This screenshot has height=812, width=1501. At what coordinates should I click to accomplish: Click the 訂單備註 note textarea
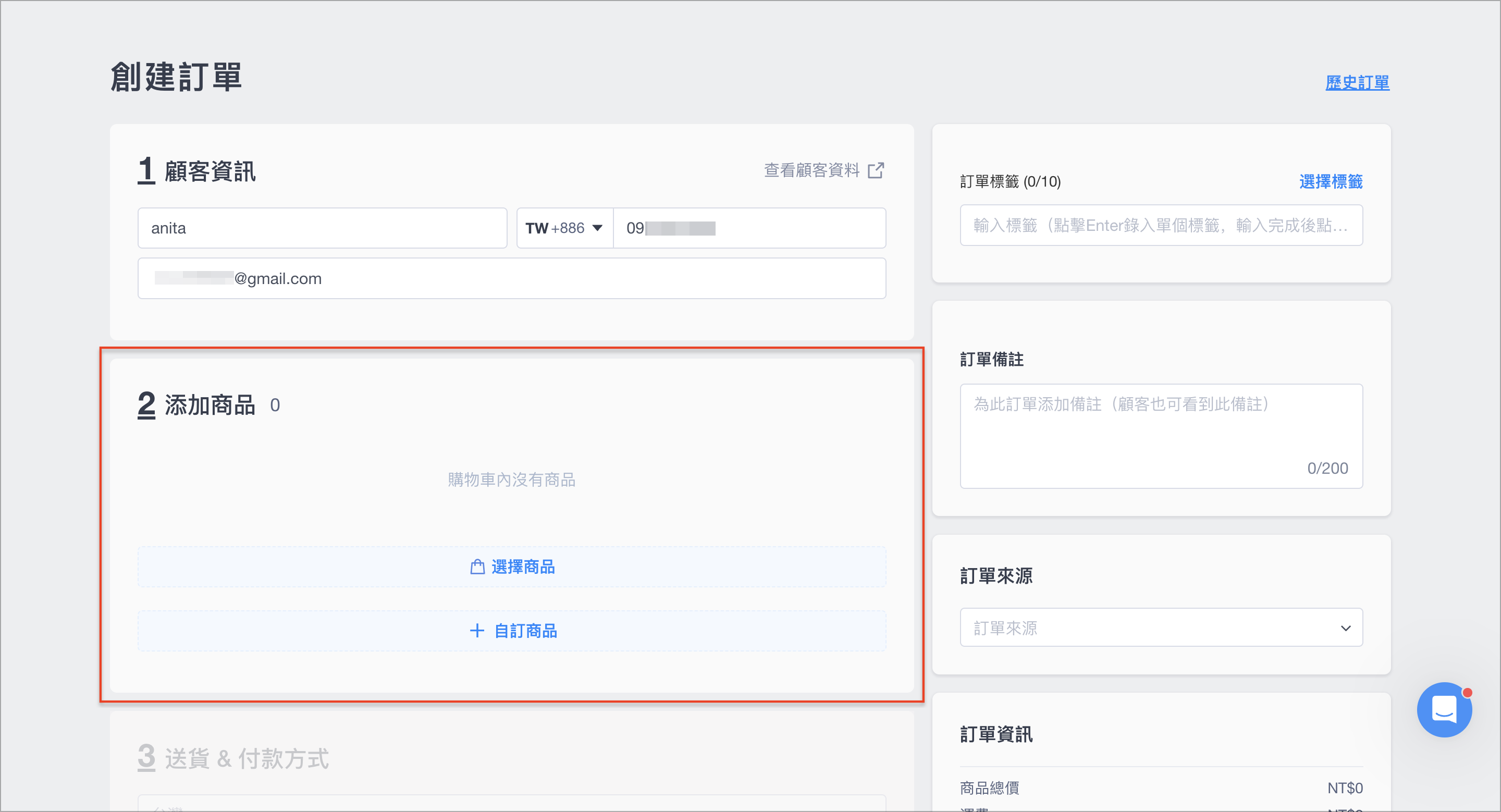(x=1161, y=436)
